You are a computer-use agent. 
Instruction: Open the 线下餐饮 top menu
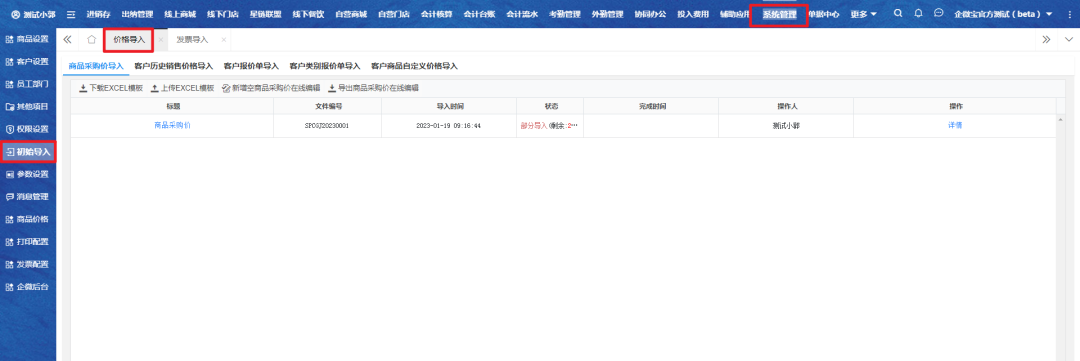(308, 14)
